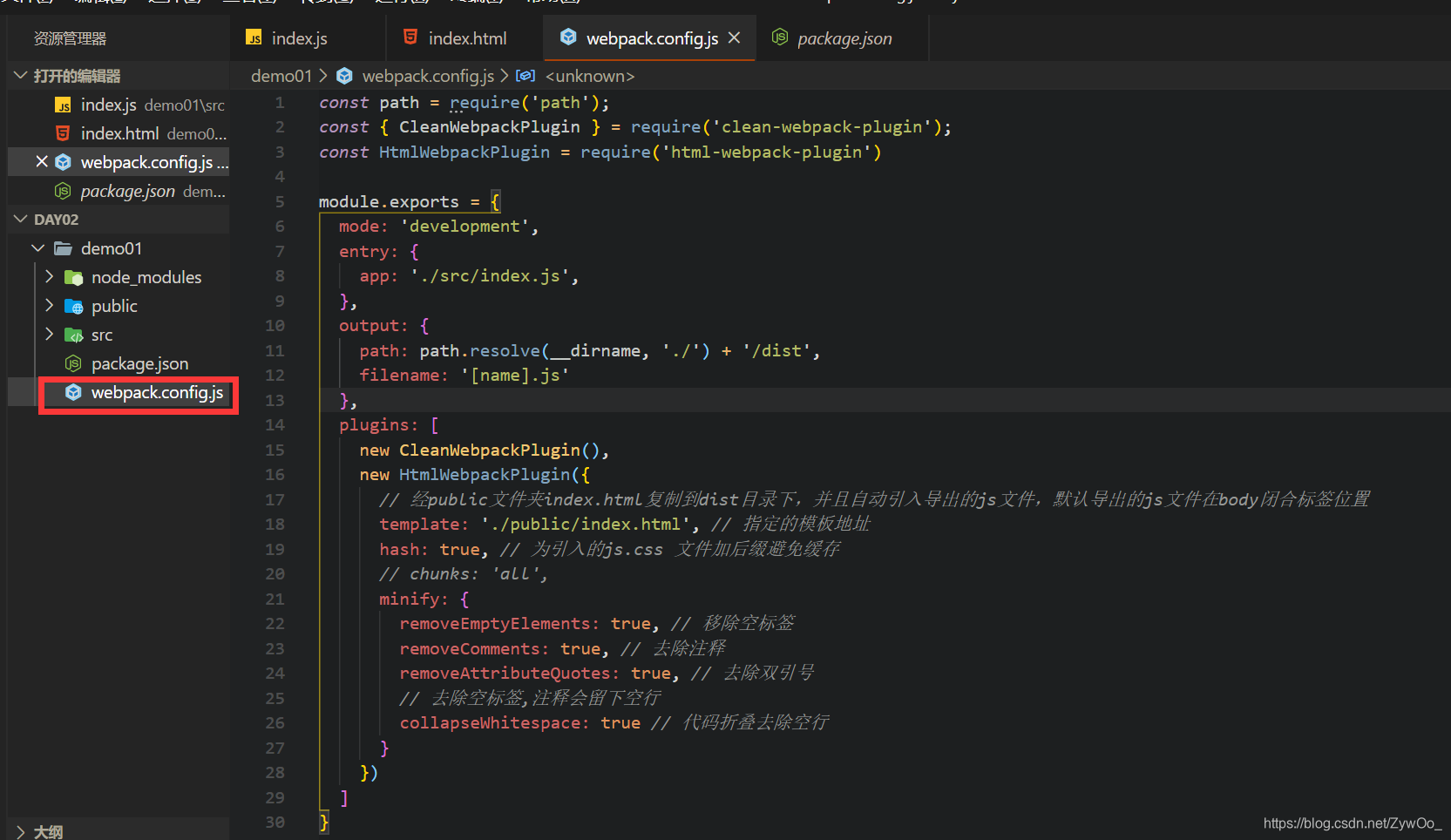Click new CleanWebpackPlugin() on line 15
The image size is (1451, 840).
(x=479, y=450)
